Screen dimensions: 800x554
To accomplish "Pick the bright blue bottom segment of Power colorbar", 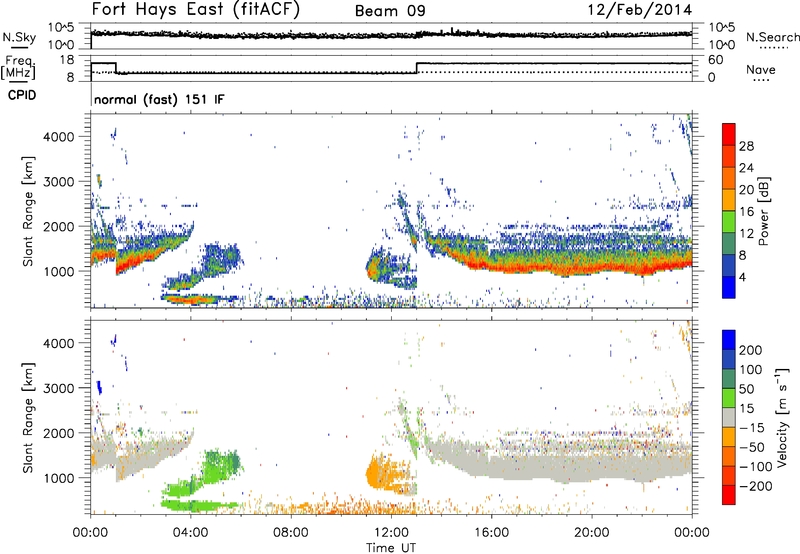I will click(x=729, y=287).
